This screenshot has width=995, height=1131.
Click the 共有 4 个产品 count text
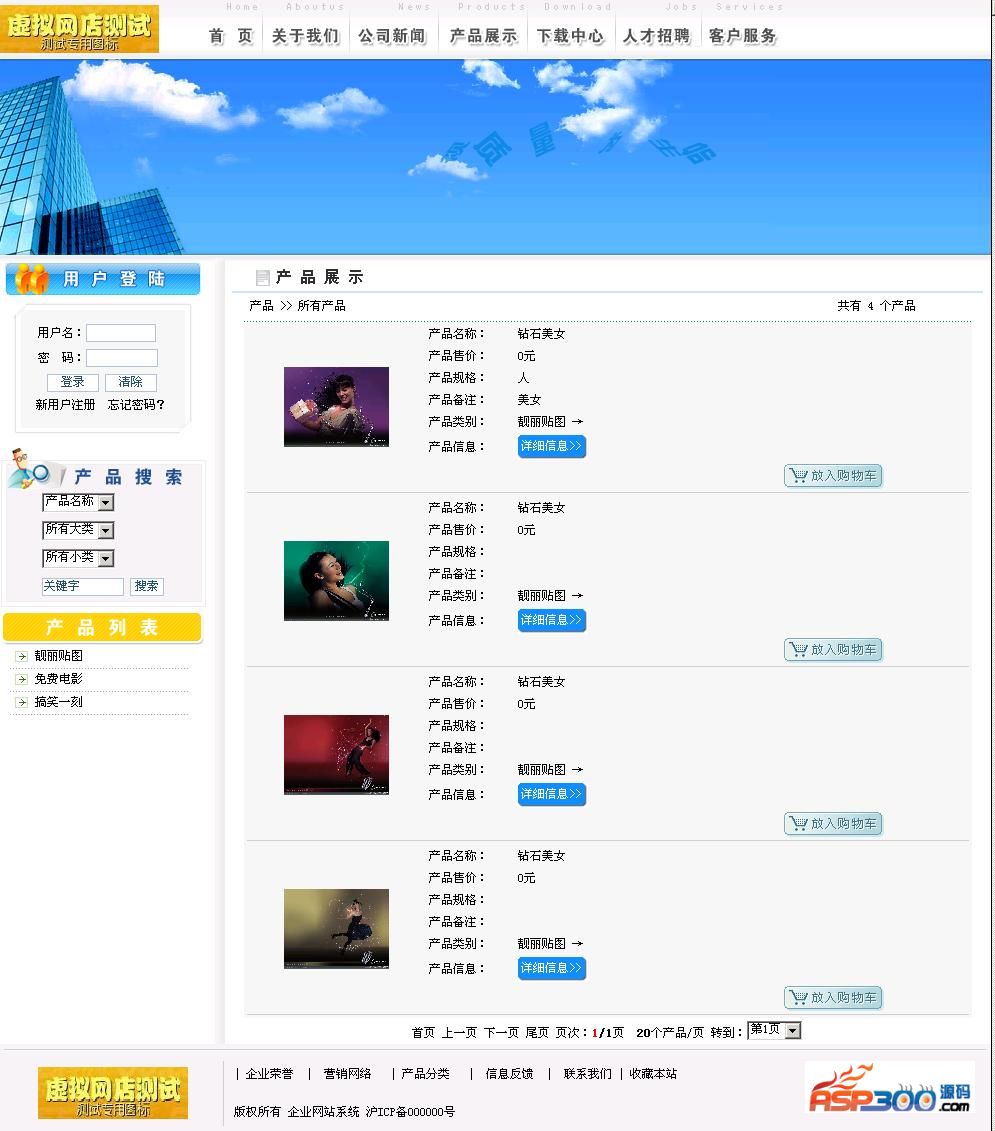tap(876, 306)
